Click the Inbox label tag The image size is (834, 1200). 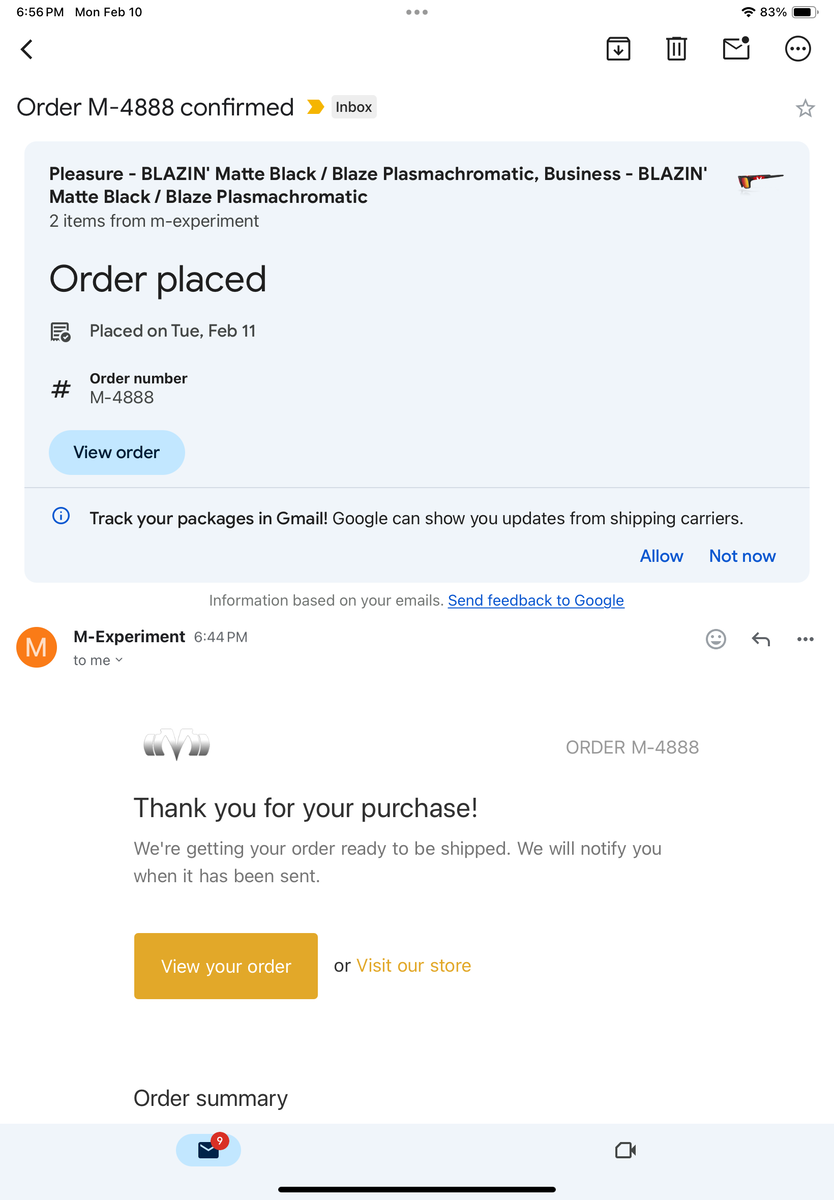pyautogui.click(x=354, y=107)
